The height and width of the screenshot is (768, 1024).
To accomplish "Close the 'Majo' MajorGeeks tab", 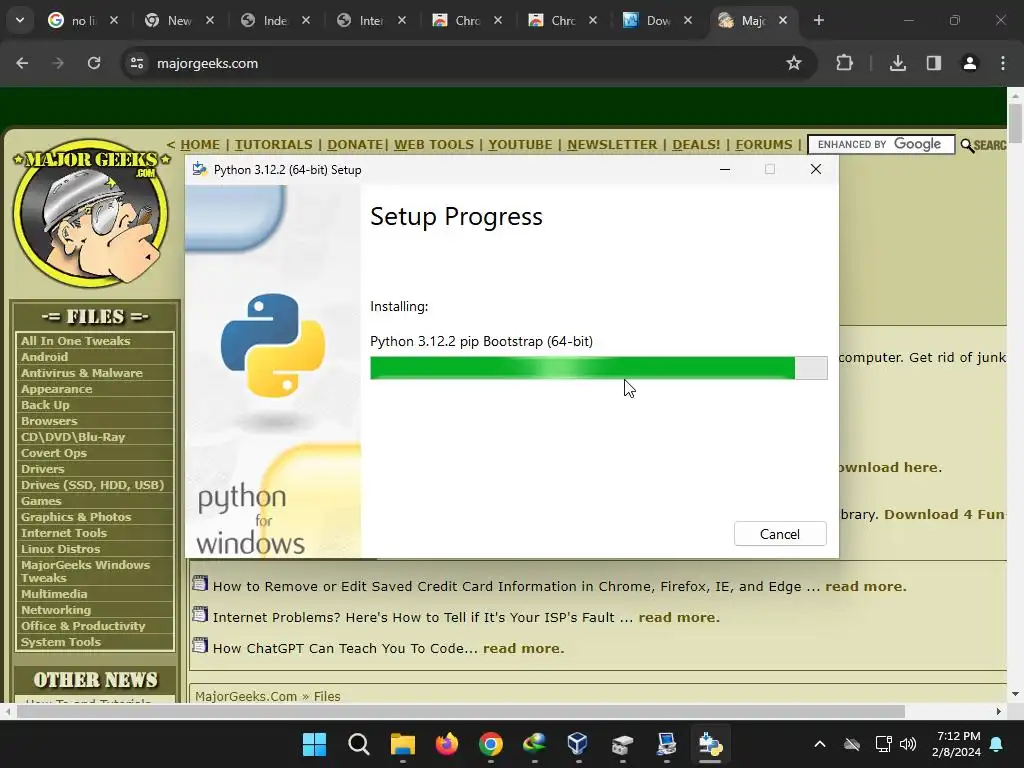I will 783,20.
